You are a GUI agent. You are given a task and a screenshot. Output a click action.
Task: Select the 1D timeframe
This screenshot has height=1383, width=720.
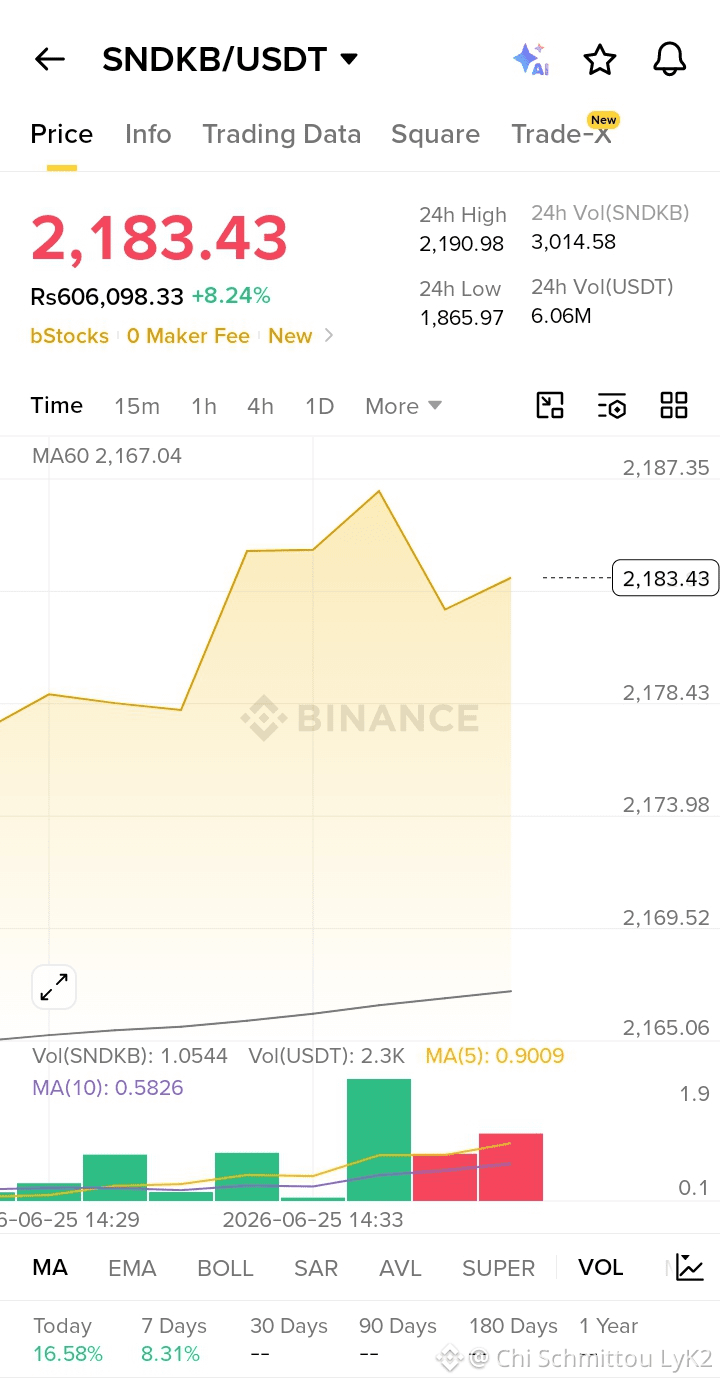(319, 406)
